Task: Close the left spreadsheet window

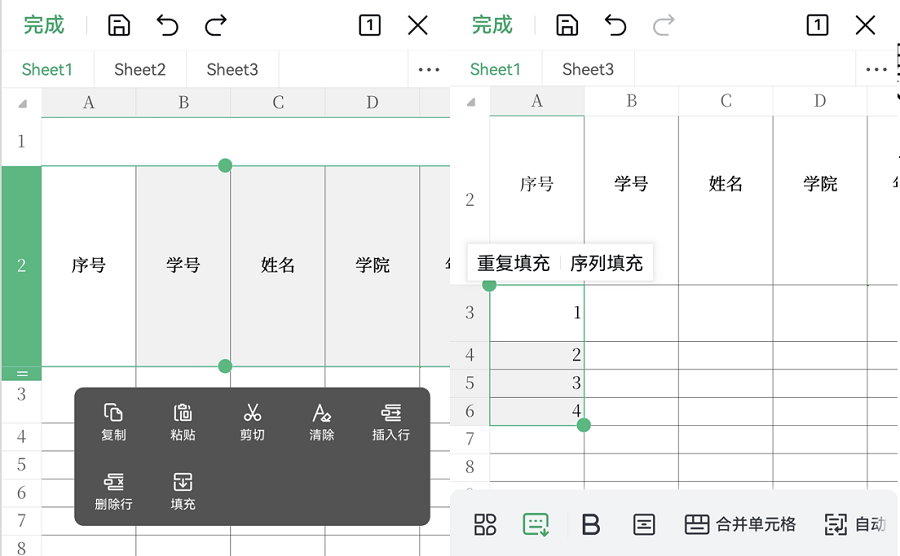Action: coord(418,25)
